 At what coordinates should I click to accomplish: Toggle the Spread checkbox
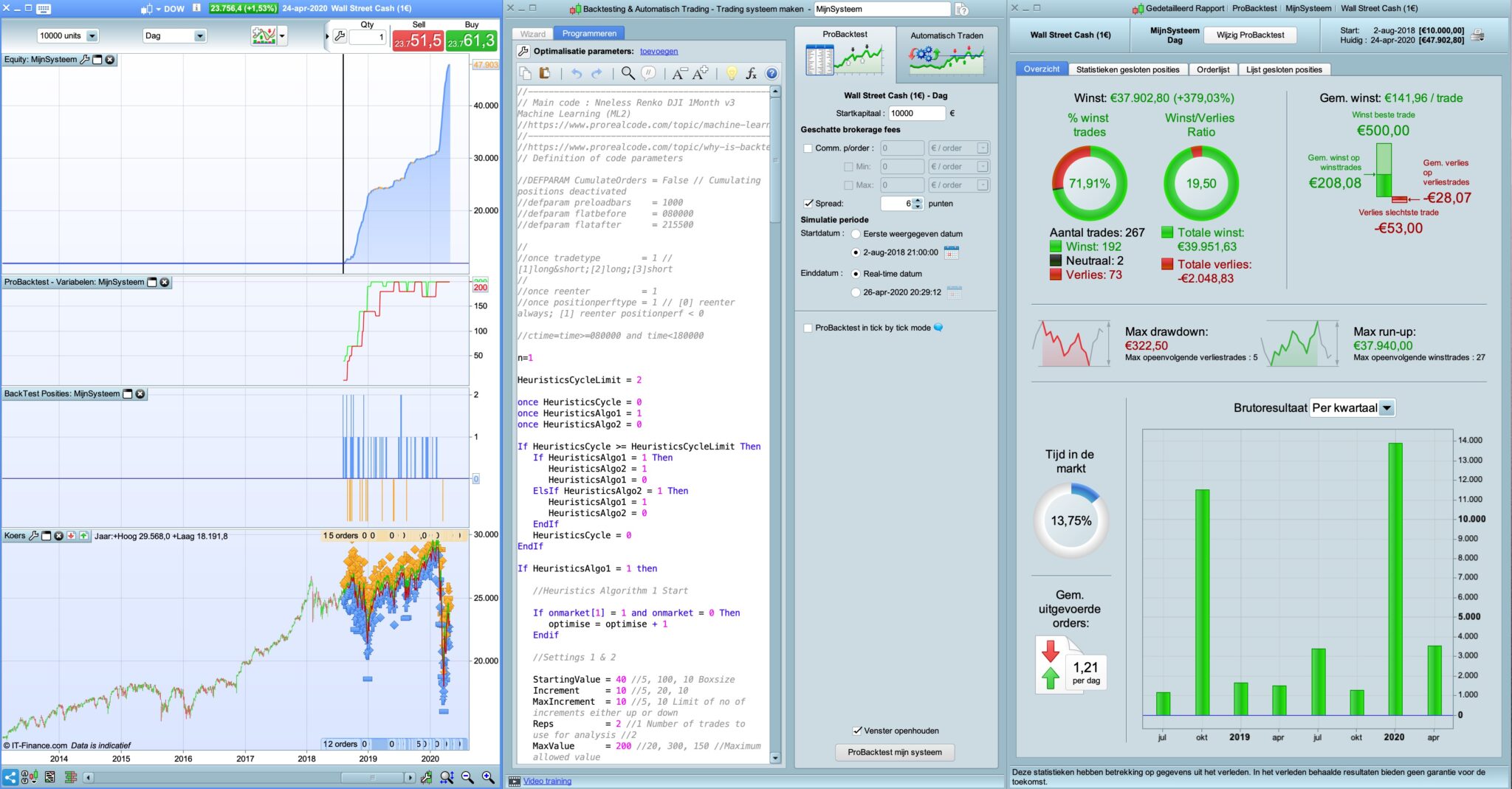[808, 204]
